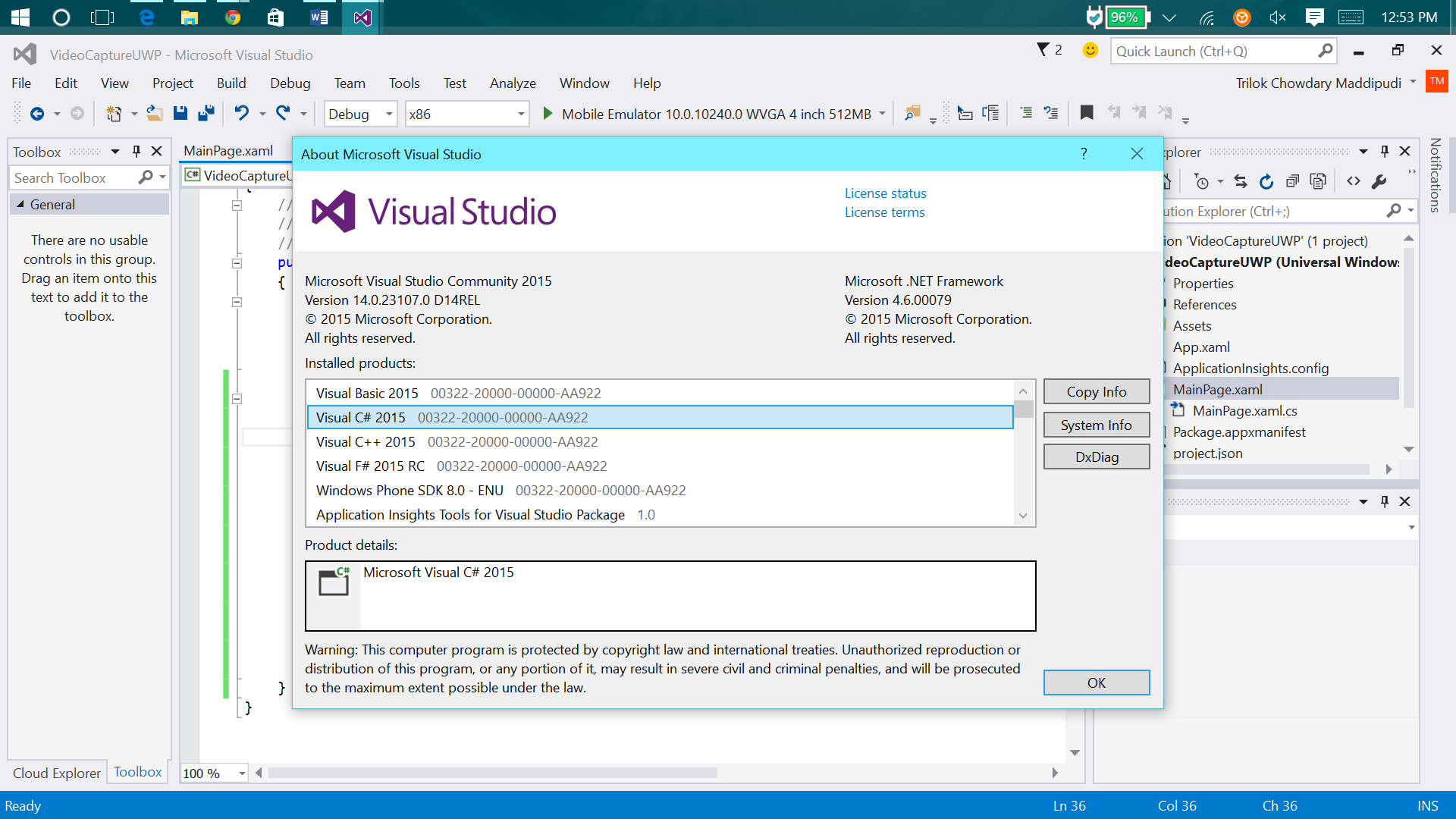
Task: Click the Properties wrench icon in Solution Explorer
Action: point(1379,181)
